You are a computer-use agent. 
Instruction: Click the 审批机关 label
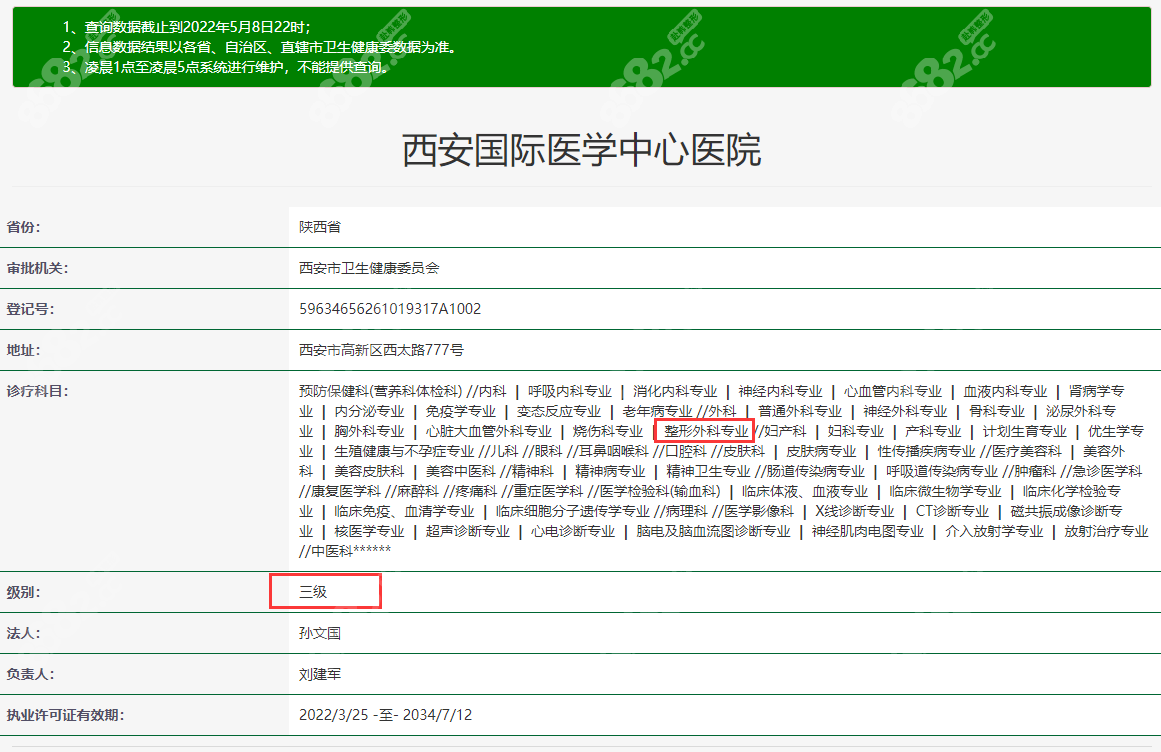click(x=37, y=268)
